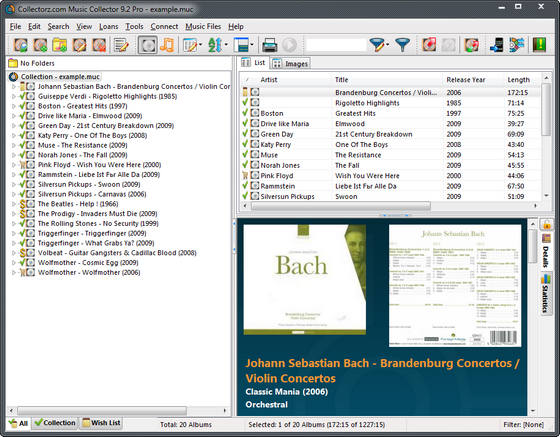Image resolution: width=560 pixels, height=437 pixels.
Task: Switch to the Images tab
Action: [290, 64]
